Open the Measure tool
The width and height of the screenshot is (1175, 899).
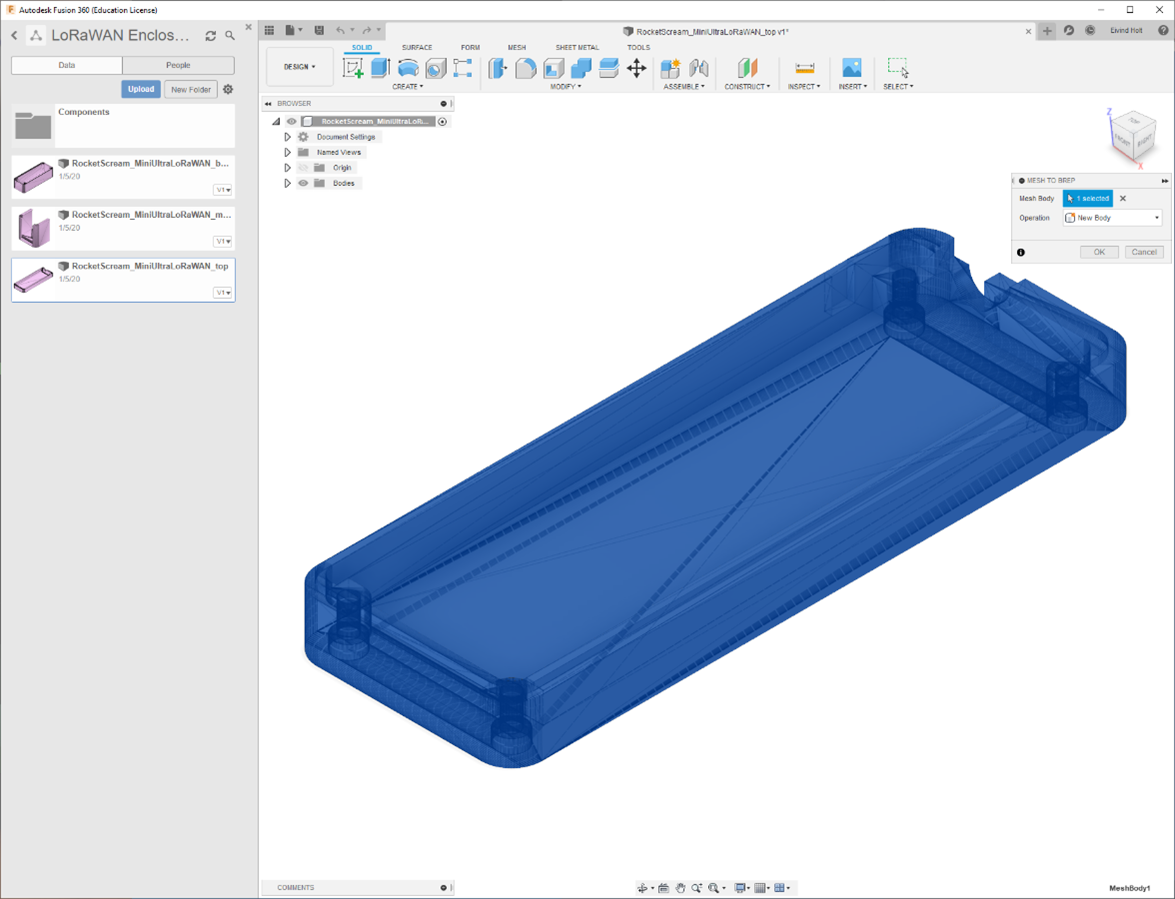click(804, 68)
